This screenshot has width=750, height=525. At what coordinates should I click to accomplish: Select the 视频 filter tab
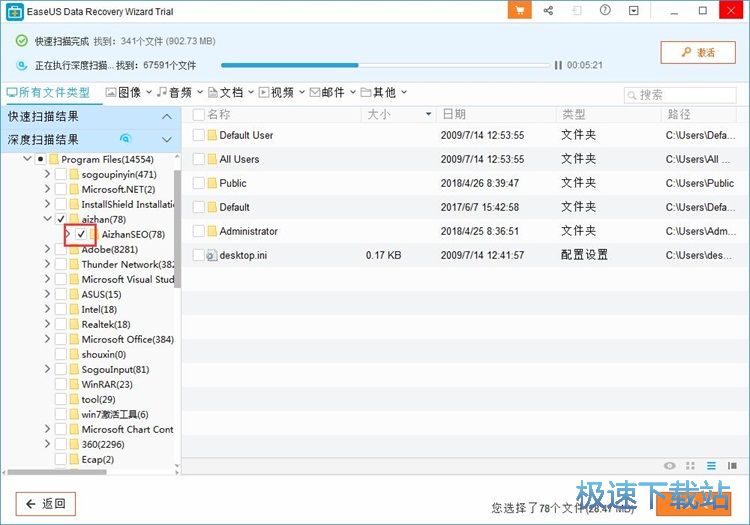pos(276,92)
